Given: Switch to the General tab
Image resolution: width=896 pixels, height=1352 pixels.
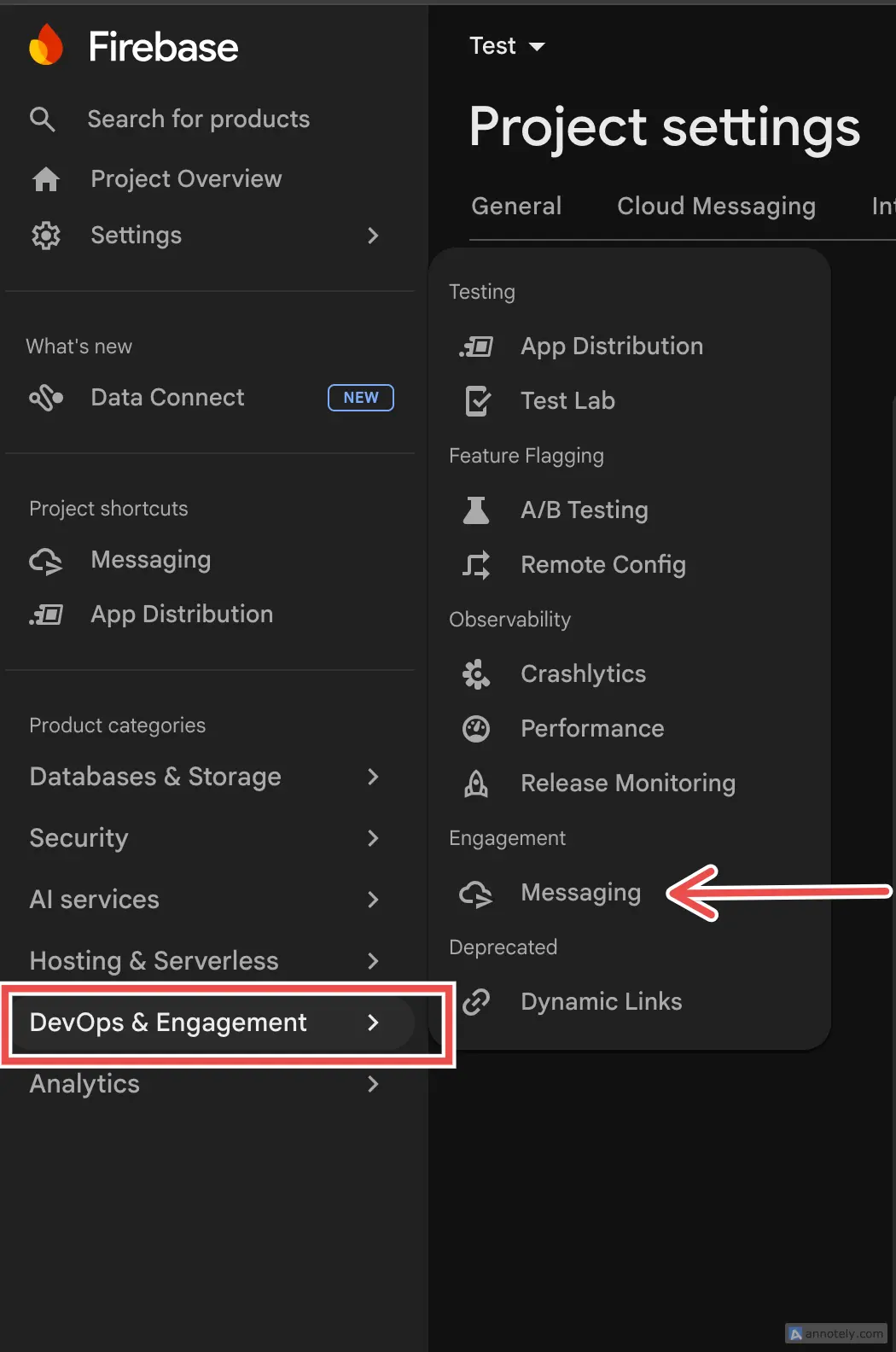Looking at the screenshot, I should tap(516, 207).
